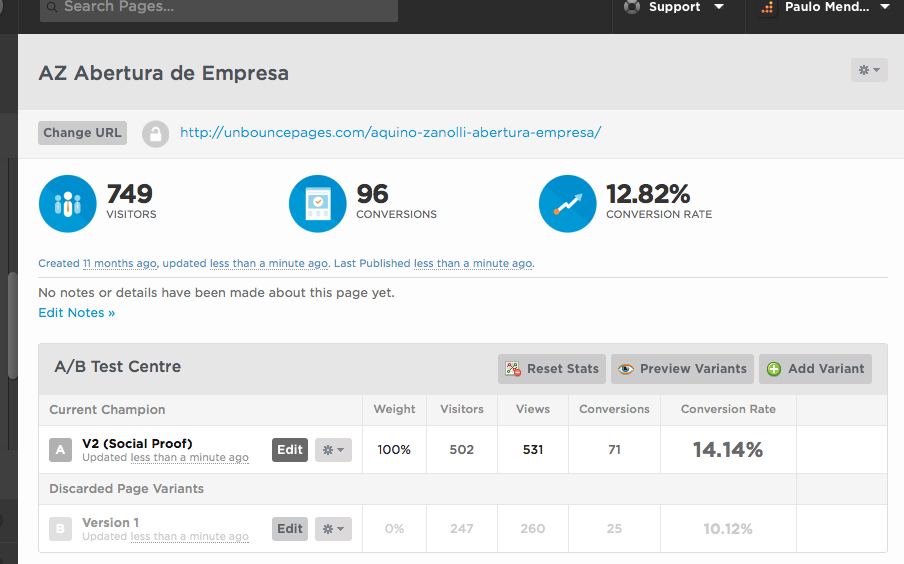The height and width of the screenshot is (564, 904).
Task: Click the Conversion Rate column header
Action: pos(728,409)
